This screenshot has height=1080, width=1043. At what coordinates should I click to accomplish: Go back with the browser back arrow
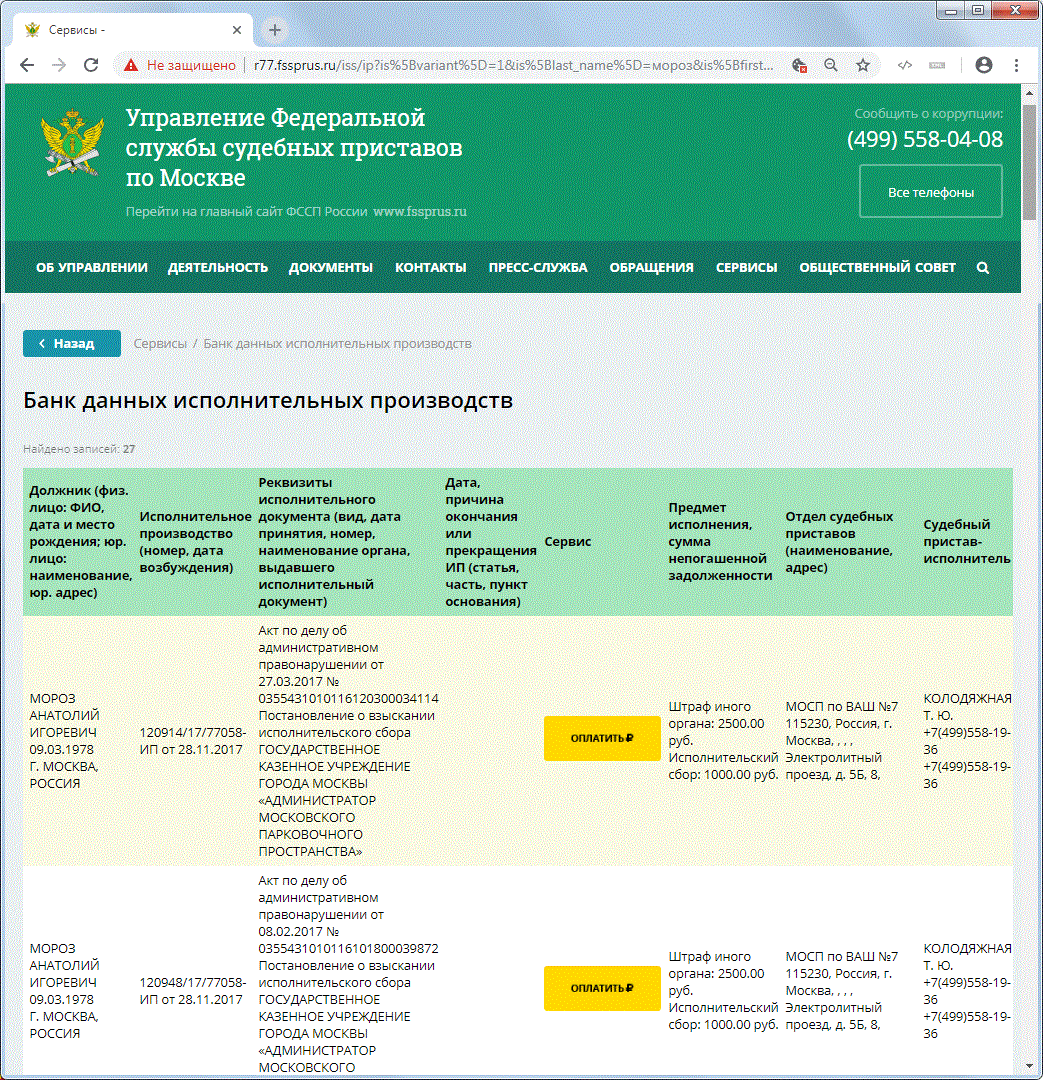pyautogui.click(x=27, y=65)
